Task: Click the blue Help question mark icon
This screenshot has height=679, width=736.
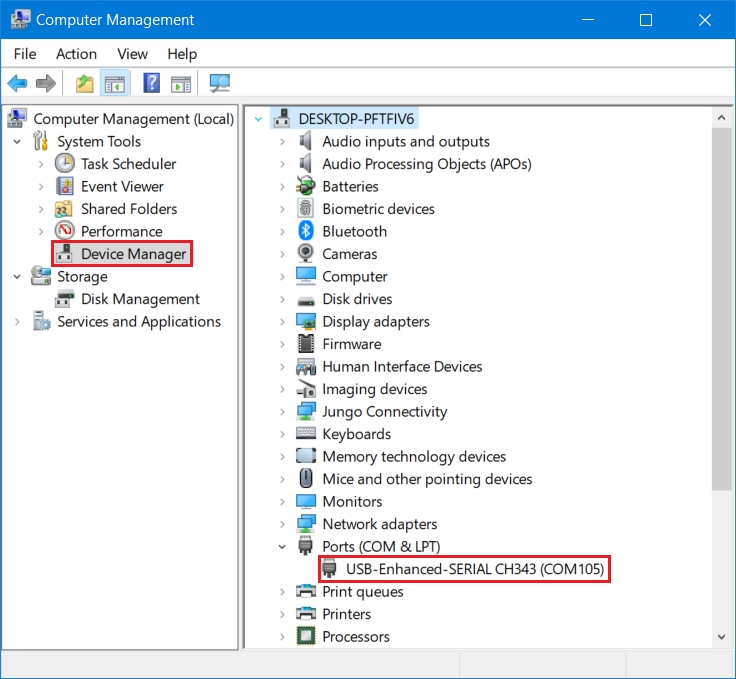Action: point(152,83)
